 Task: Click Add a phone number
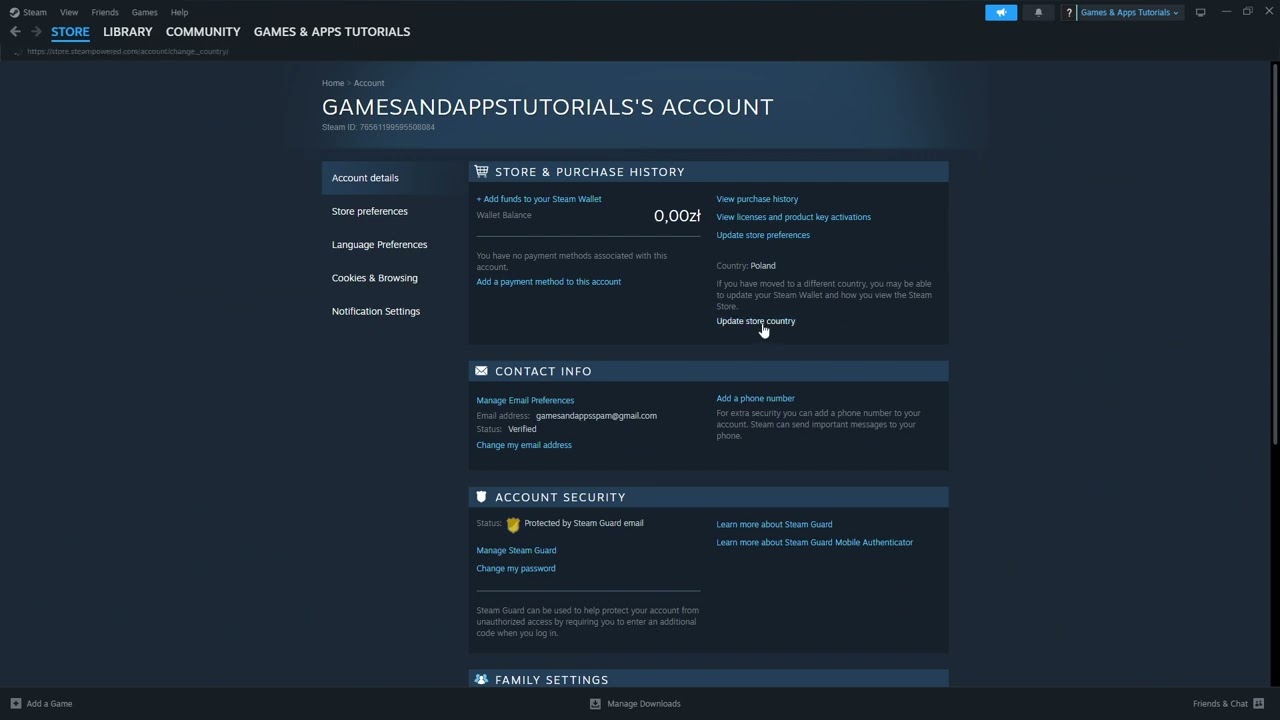[755, 398]
